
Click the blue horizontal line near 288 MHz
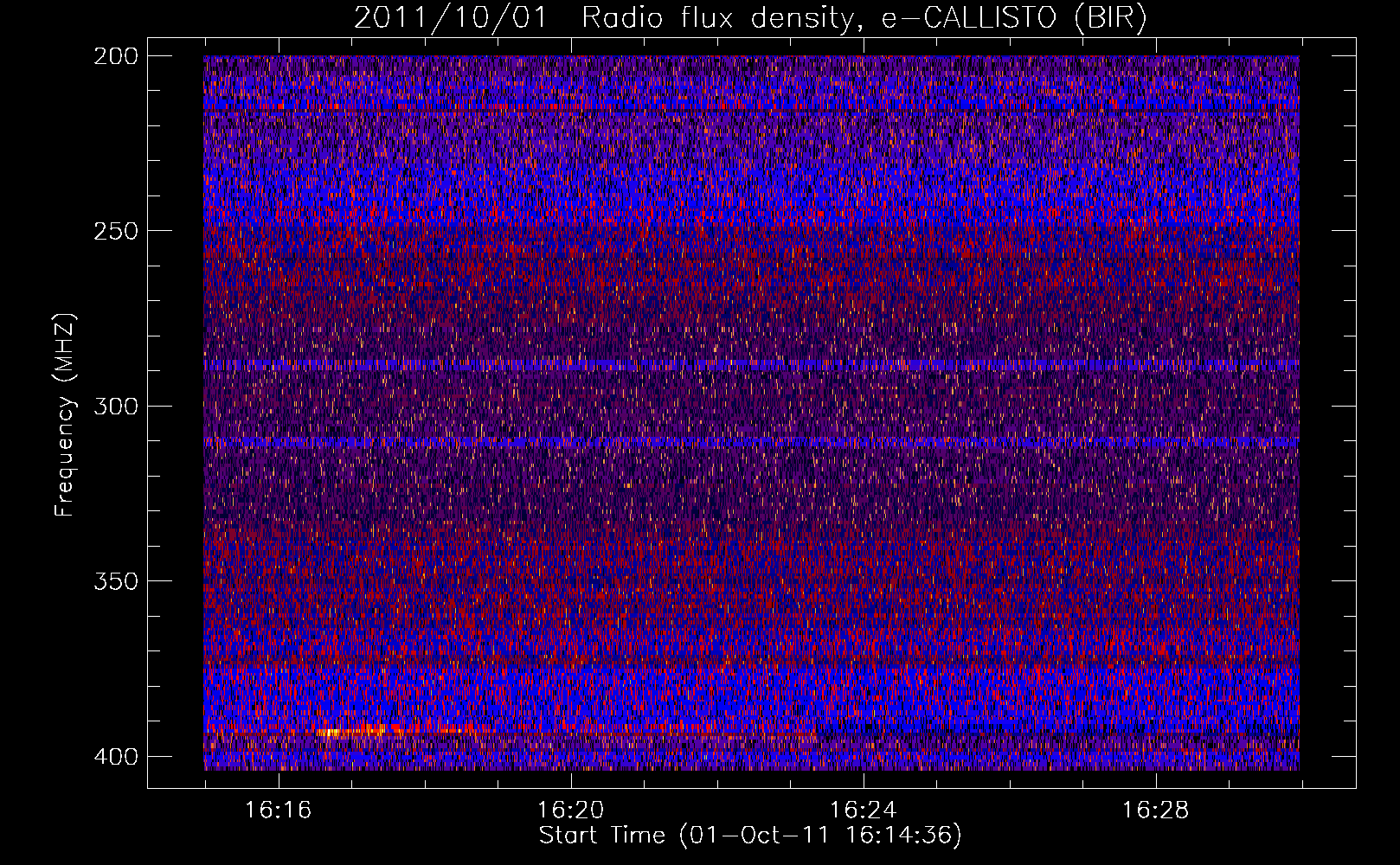pyautogui.click(x=751, y=364)
